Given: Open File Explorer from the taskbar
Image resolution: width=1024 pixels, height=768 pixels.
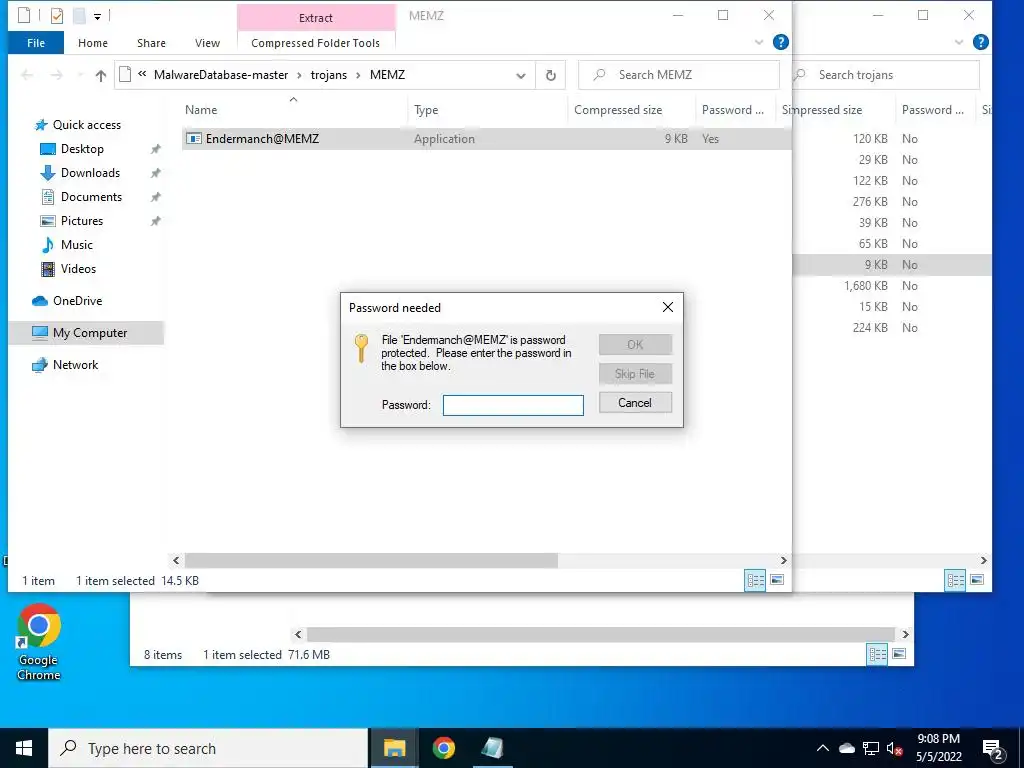Looking at the screenshot, I should pos(394,748).
